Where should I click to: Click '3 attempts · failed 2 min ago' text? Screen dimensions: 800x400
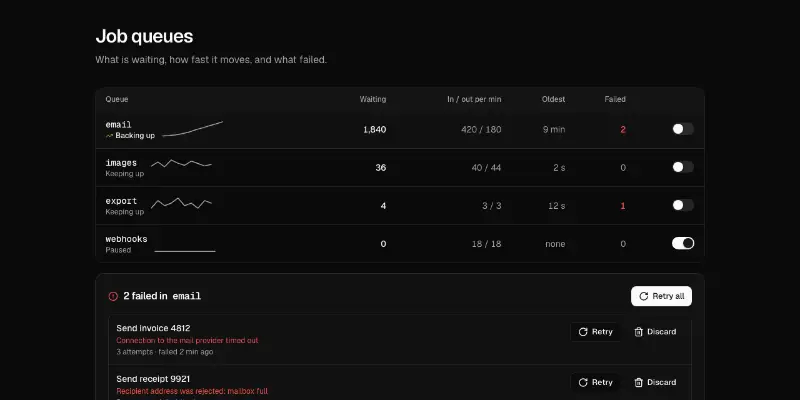click(165, 352)
